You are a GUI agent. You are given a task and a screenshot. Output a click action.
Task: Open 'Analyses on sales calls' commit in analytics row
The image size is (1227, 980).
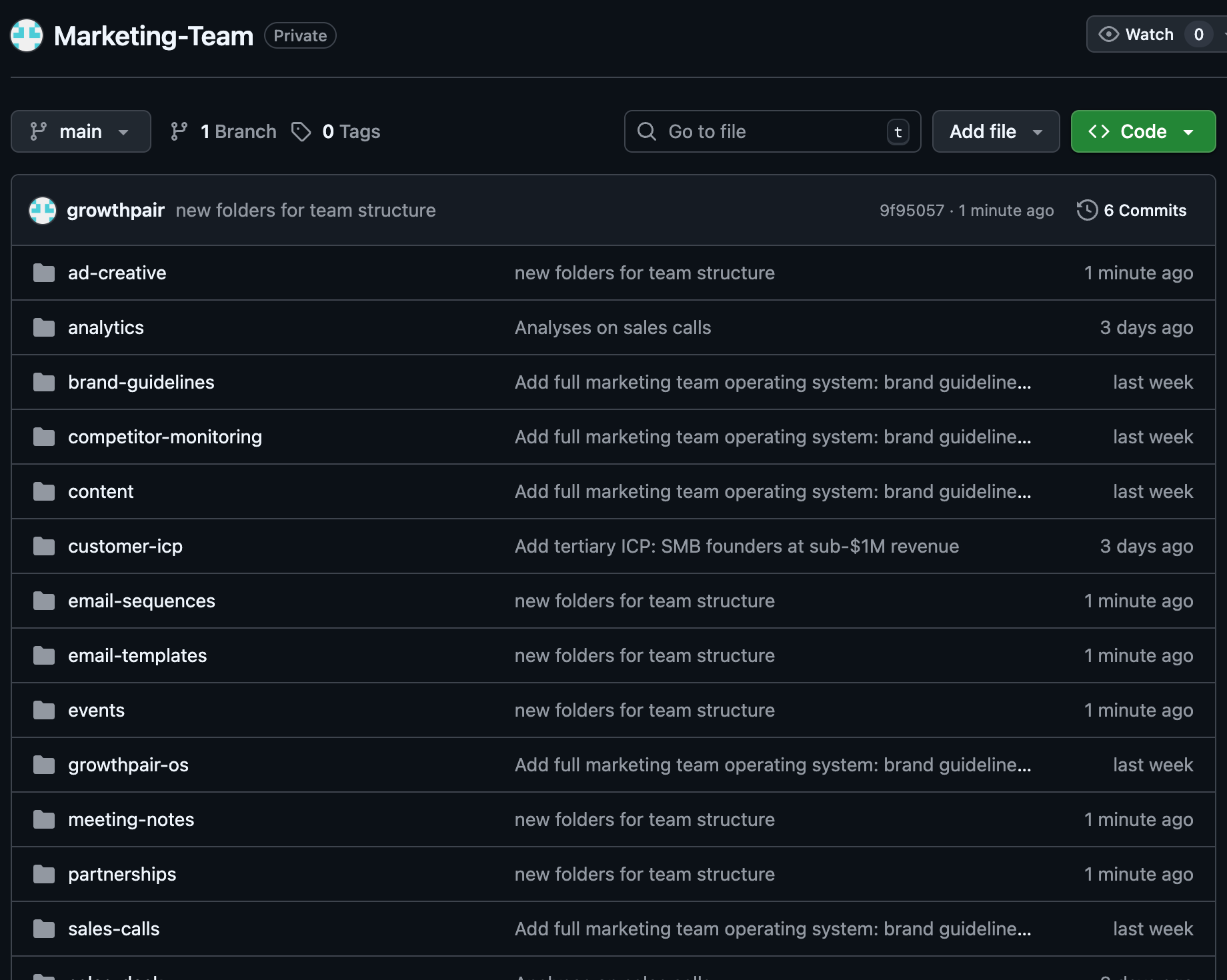[x=613, y=327]
